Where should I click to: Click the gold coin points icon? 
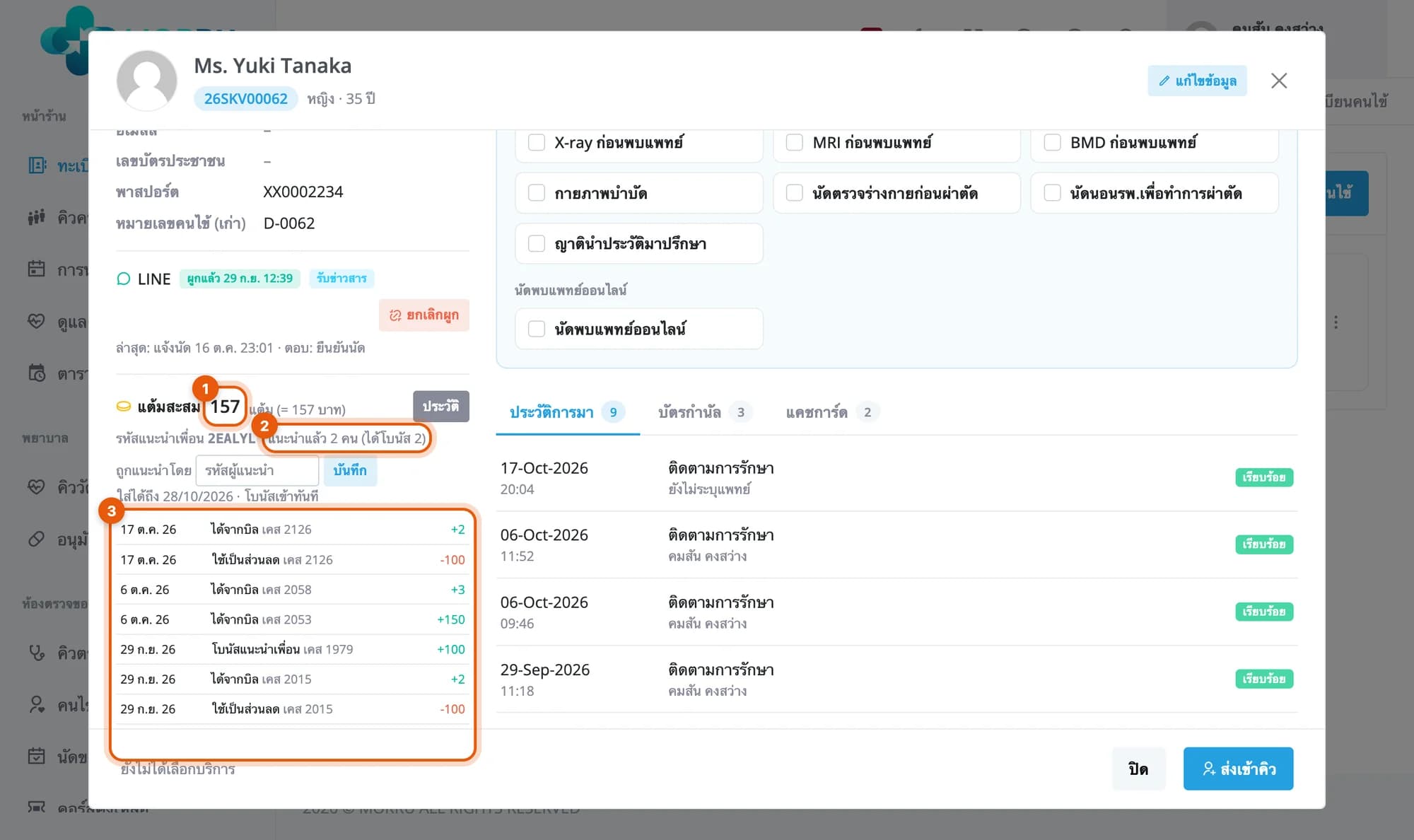tap(124, 407)
